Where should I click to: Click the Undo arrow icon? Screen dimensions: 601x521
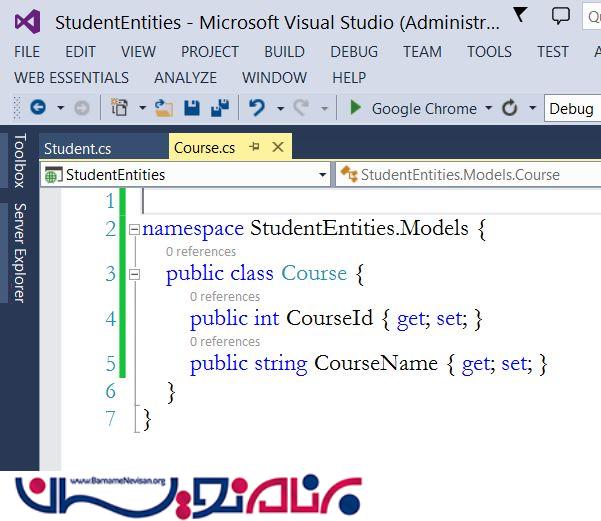[x=256, y=108]
